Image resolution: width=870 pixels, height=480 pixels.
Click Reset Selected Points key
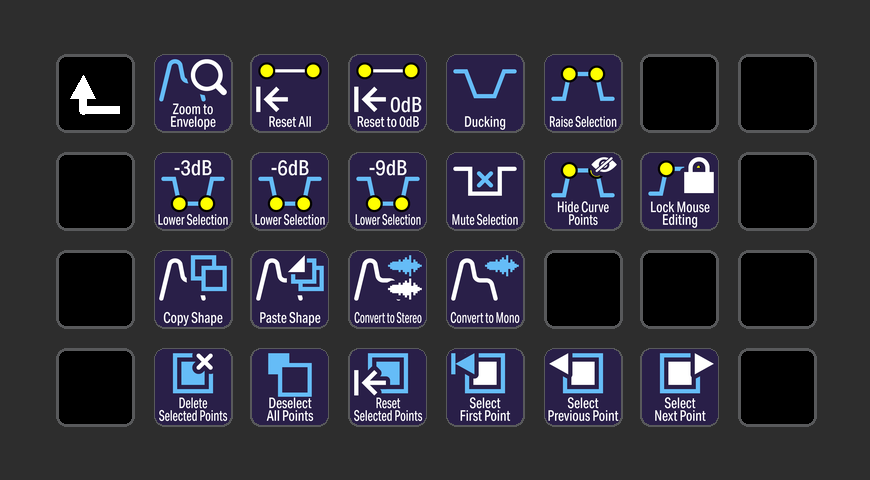[x=388, y=387]
